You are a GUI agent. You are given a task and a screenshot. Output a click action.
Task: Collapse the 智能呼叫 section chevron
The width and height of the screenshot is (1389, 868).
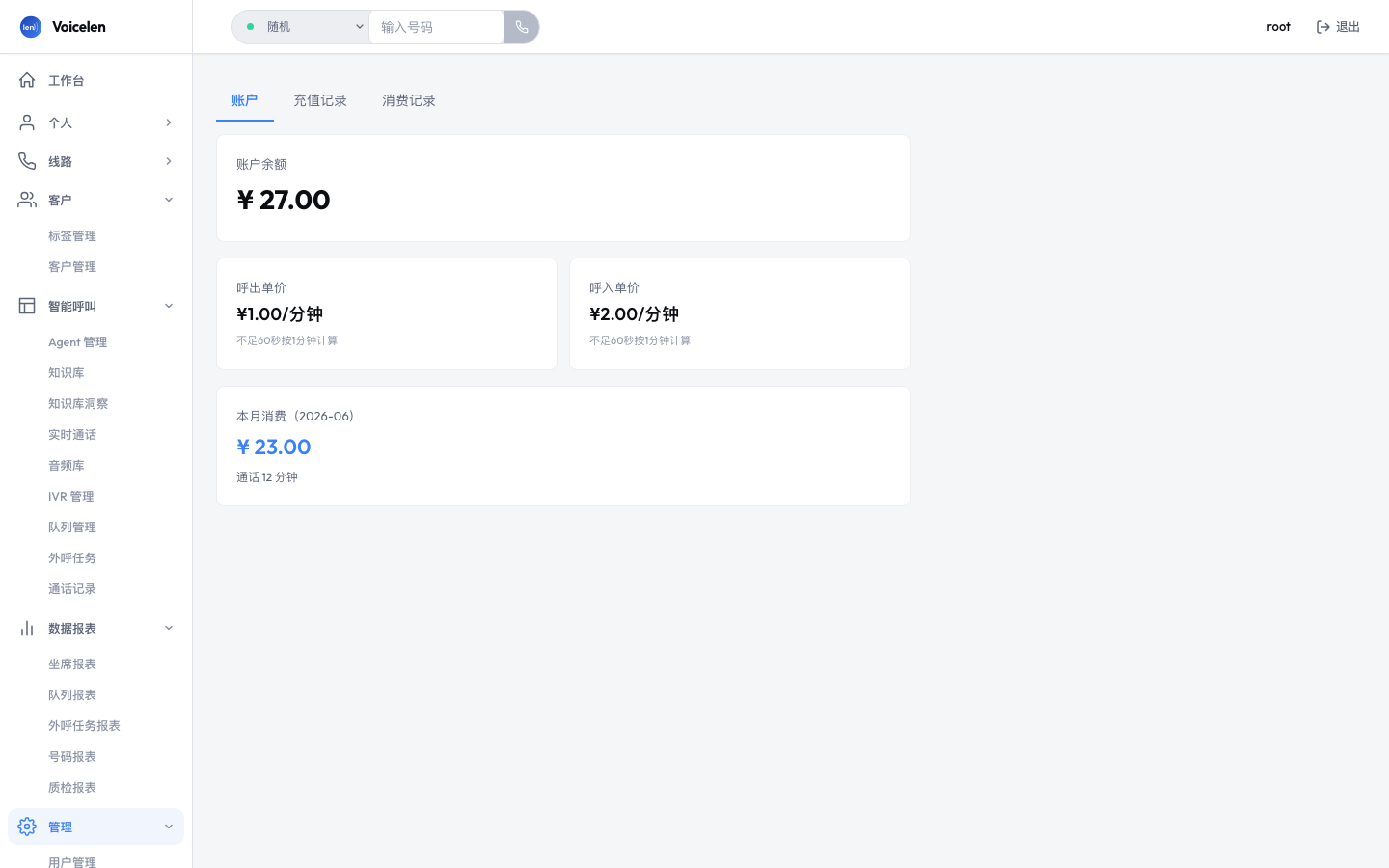[x=169, y=306]
